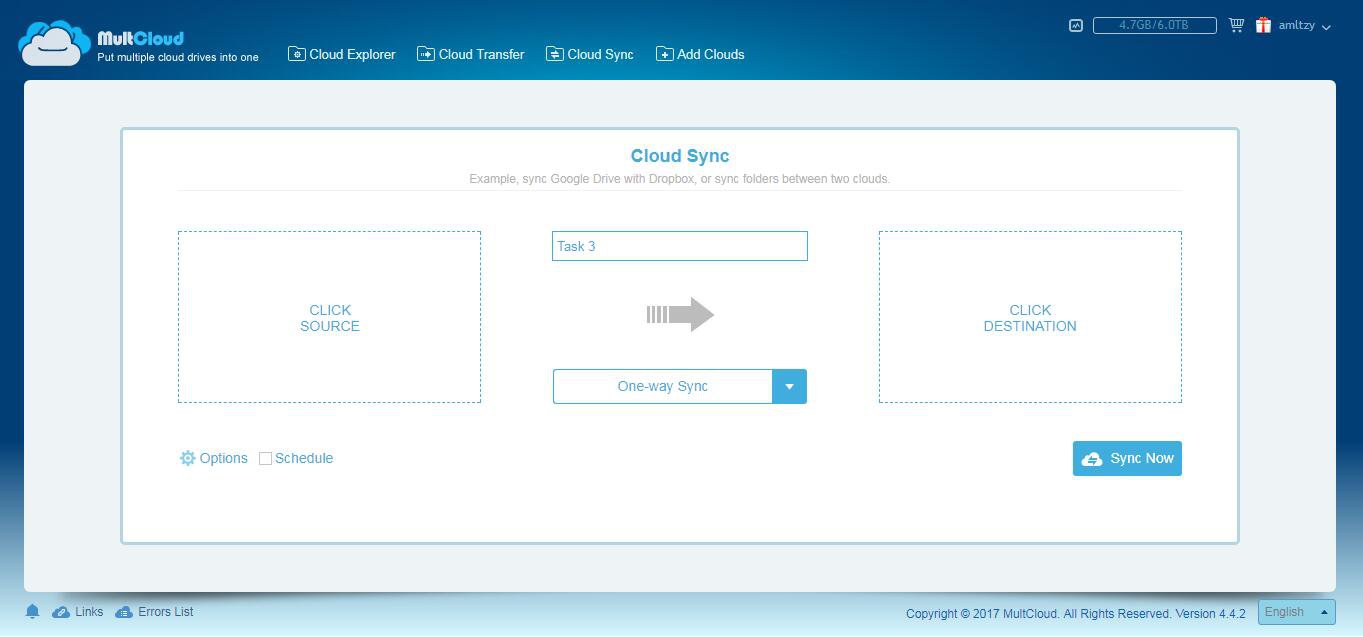The width and height of the screenshot is (1363, 637).
Task: Click the MultCloud cloud logo
Action: tap(54, 43)
